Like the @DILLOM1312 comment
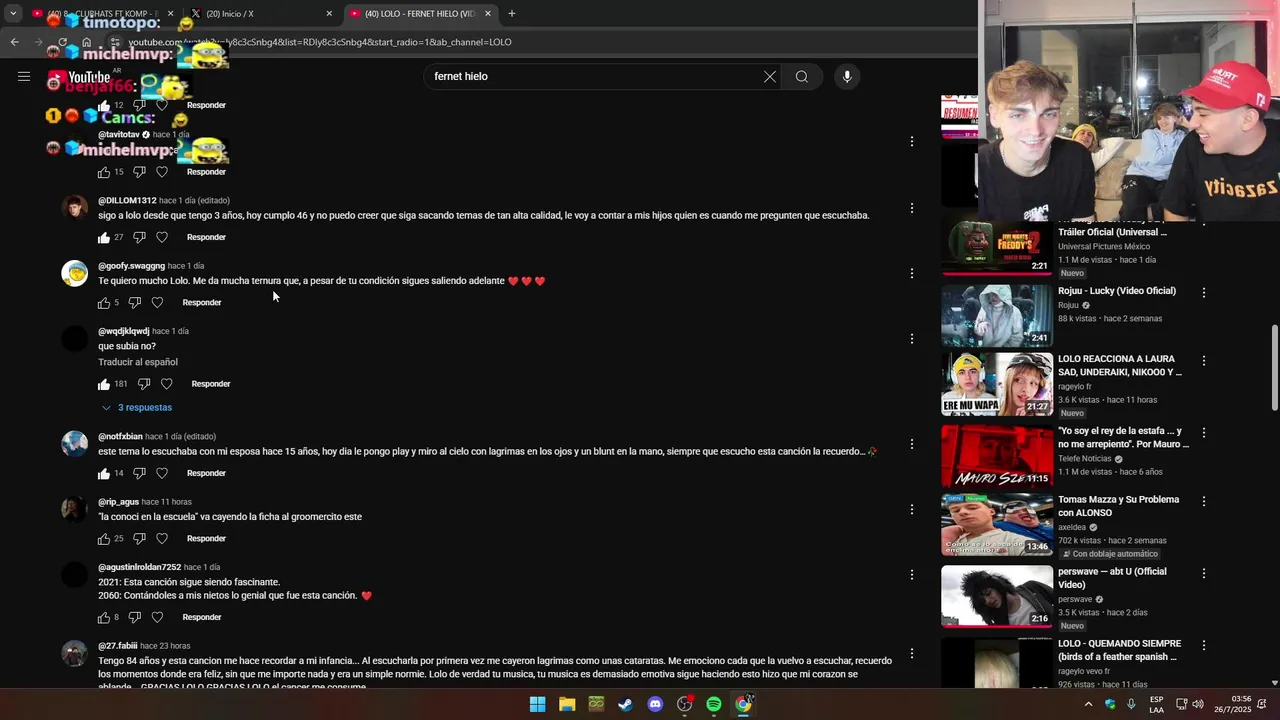Viewport: 1280px width, 720px height. coord(104,237)
